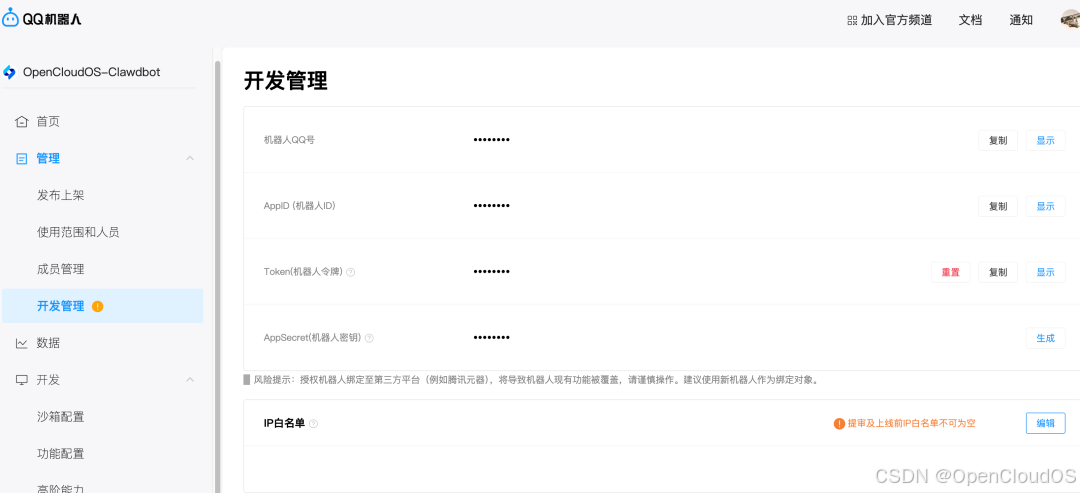
Task: Copy the Token(机器人令牌) value
Action: (998, 272)
